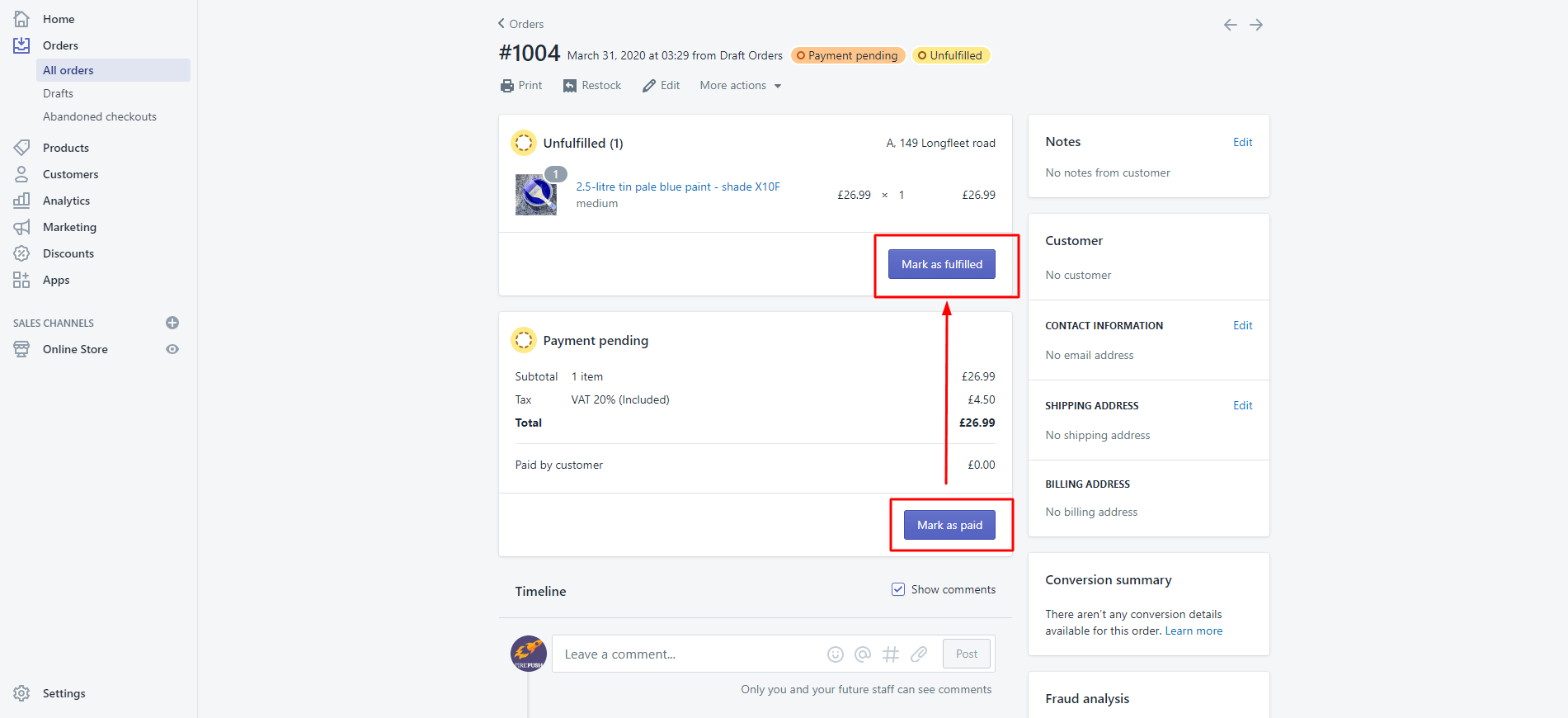Click 'No email address' text
This screenshot has height=718, width=1568.
pos(1090,355)
